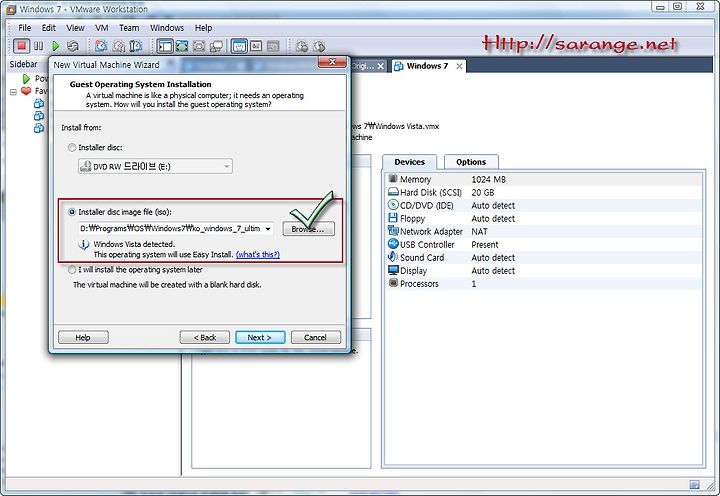Select the Summary View toolbar icon
The image size is (720, 496).
pos(256,46)
